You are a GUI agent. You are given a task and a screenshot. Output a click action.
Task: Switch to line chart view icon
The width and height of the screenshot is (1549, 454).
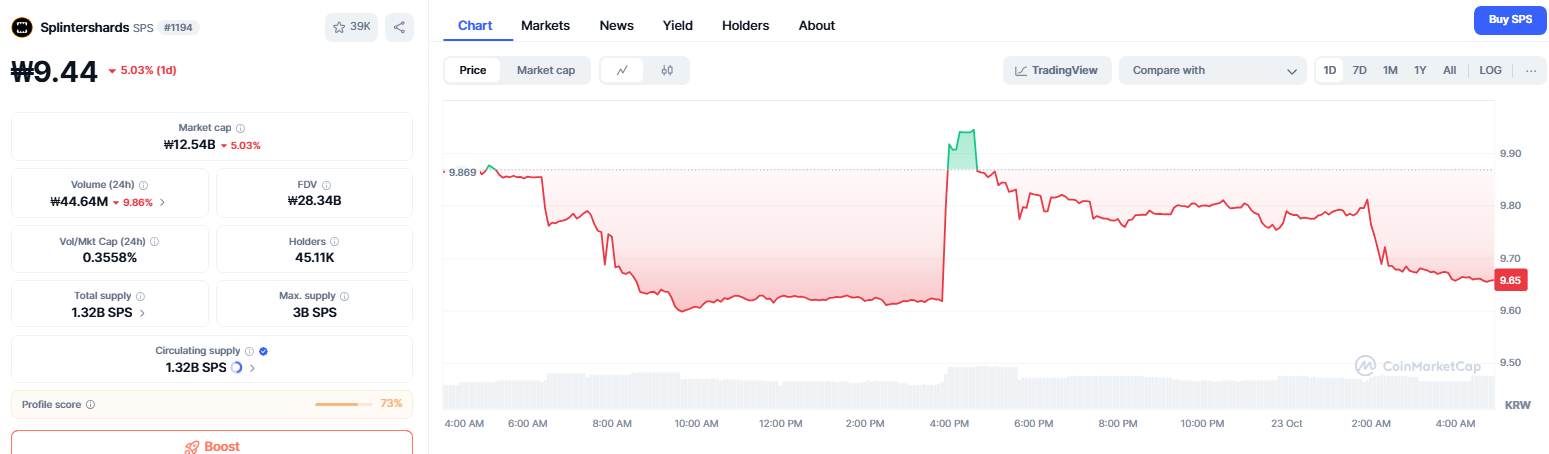click(x=623, y=70)
